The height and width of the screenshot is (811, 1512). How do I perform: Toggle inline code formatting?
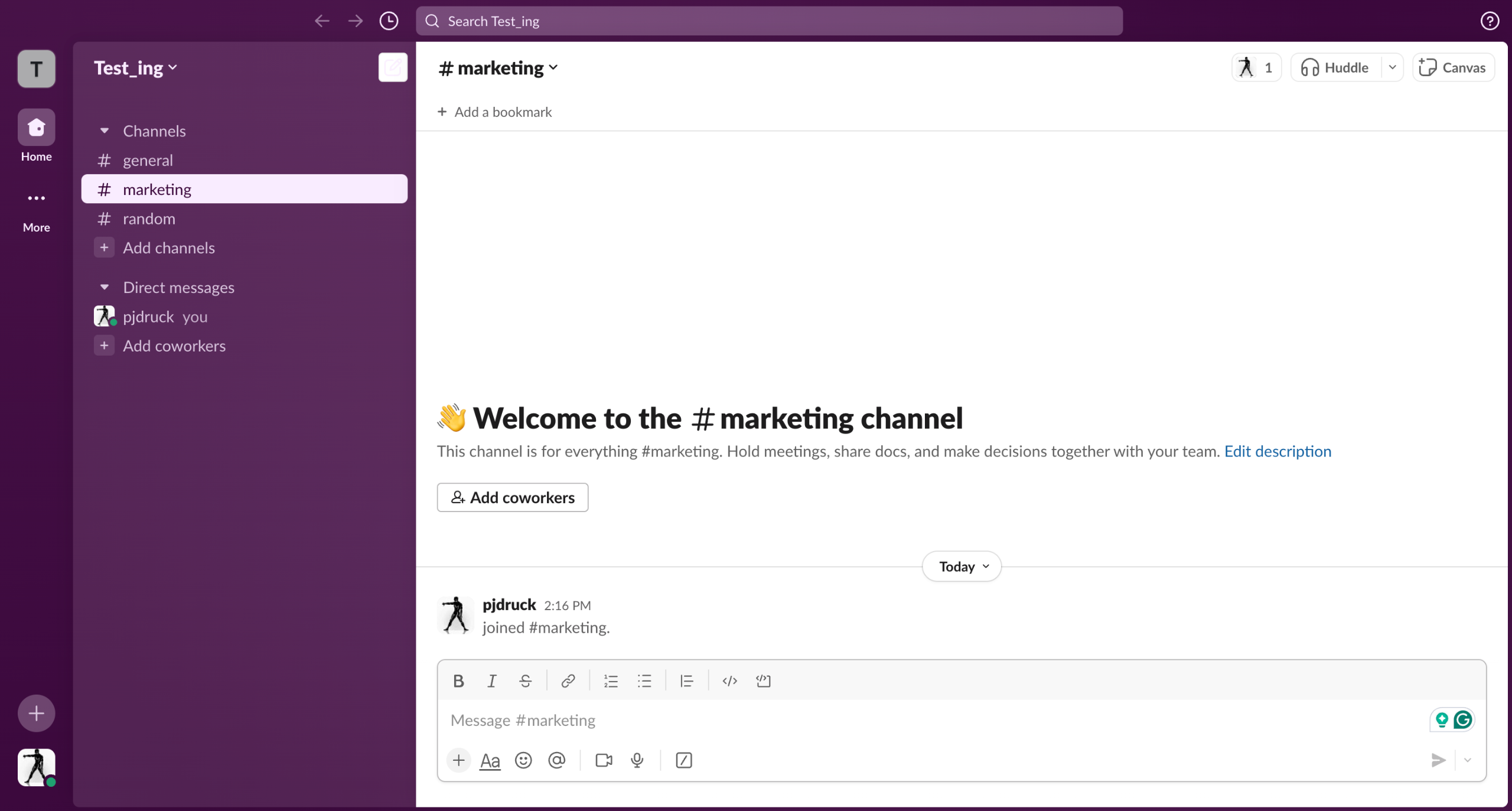coord(729,681)
